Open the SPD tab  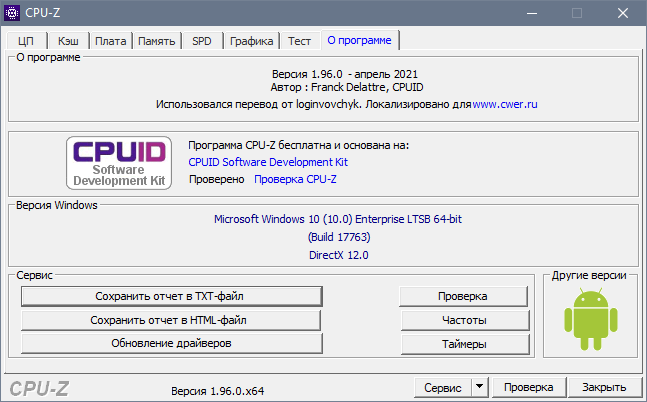[202, 41]
